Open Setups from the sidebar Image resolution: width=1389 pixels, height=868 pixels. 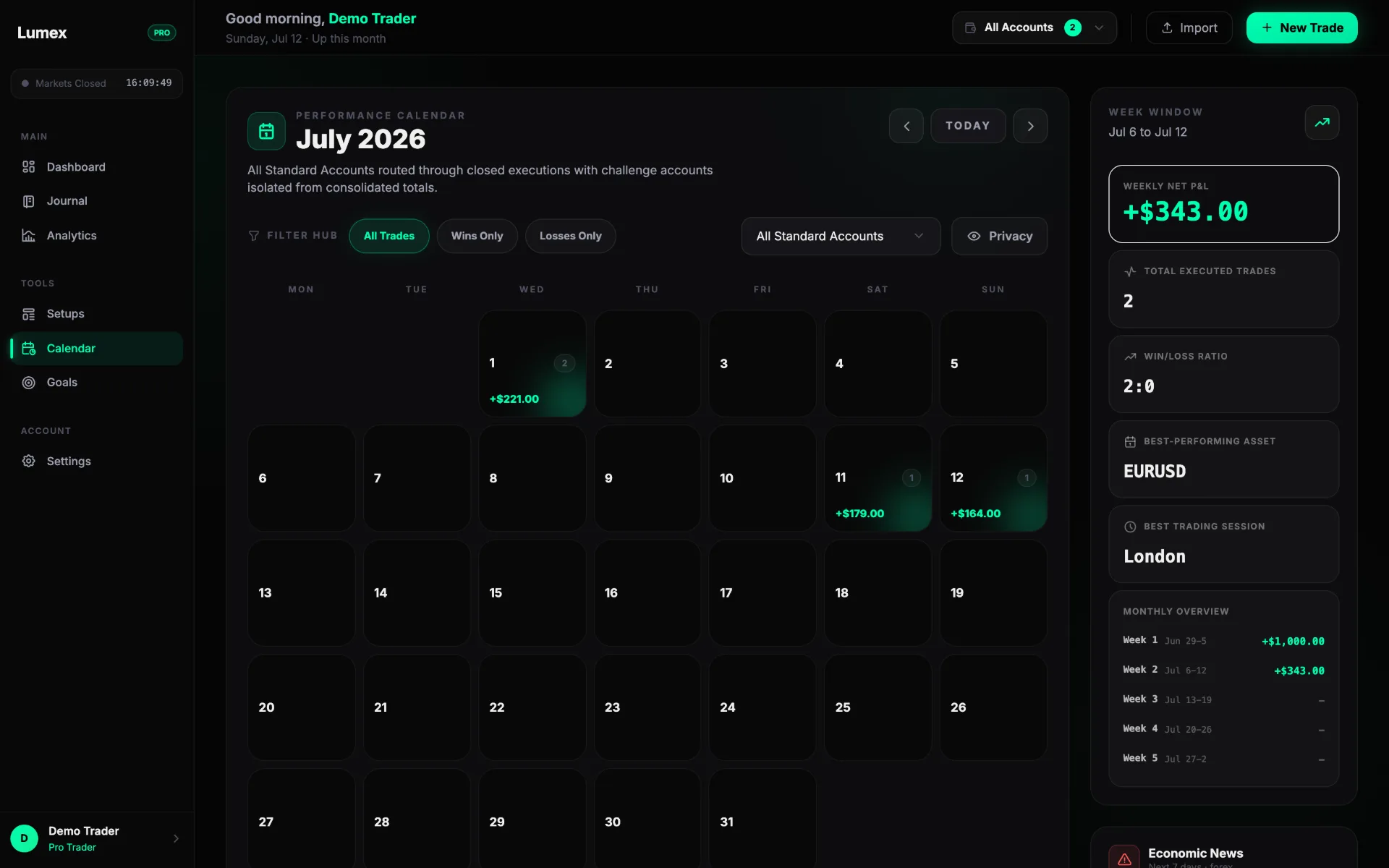[x=96, y=314]
